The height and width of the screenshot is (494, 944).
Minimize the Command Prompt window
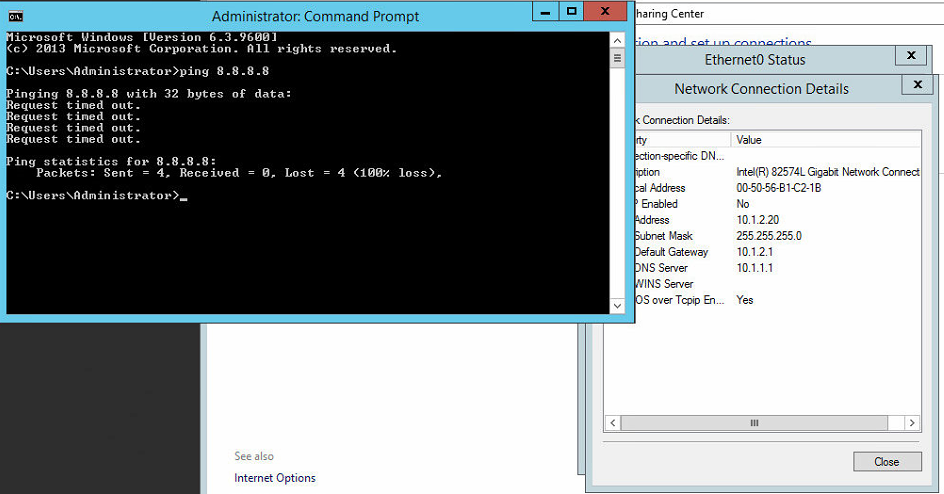[x=545, y=12]
